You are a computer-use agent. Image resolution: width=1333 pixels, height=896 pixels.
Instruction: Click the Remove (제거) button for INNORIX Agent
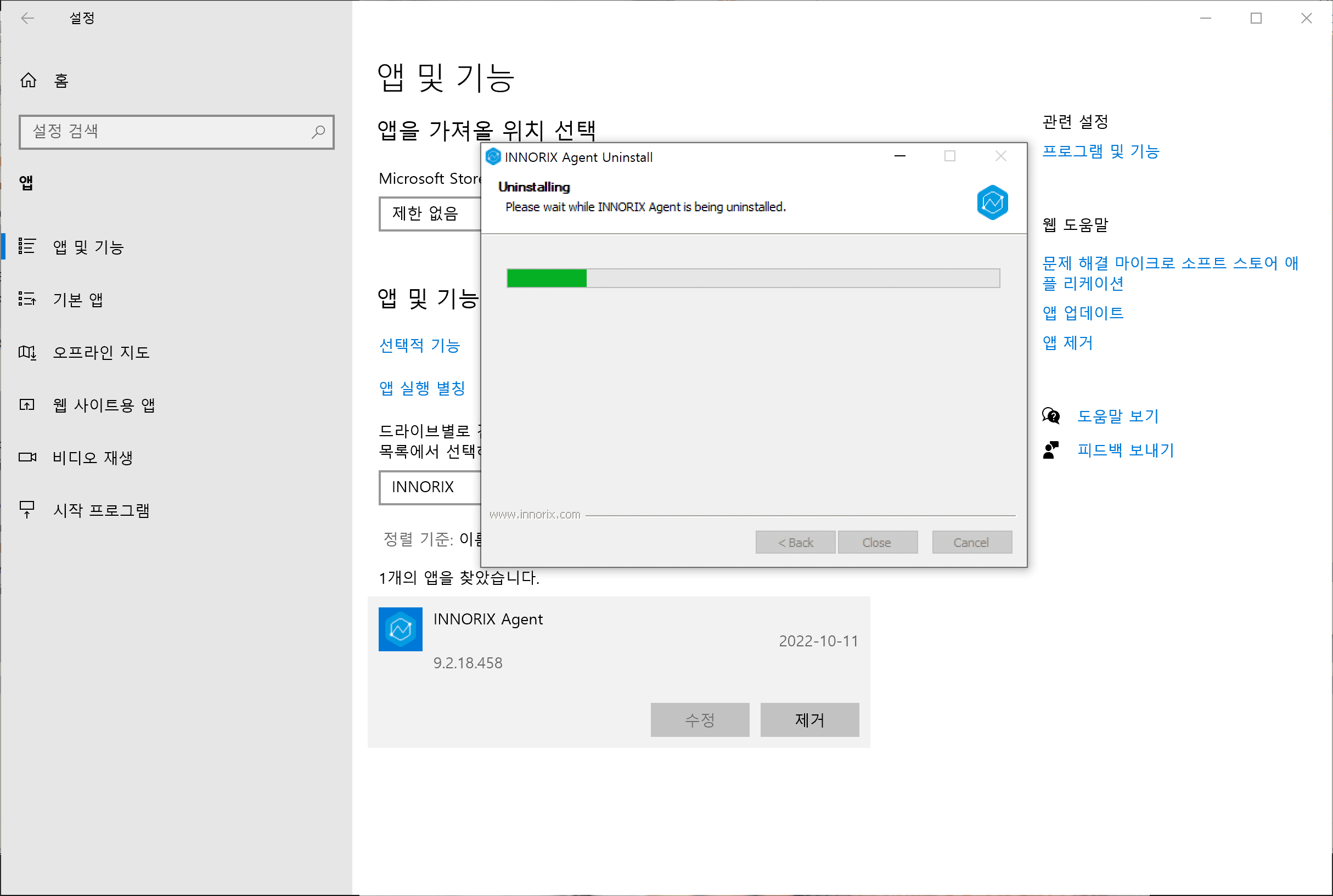809,719
